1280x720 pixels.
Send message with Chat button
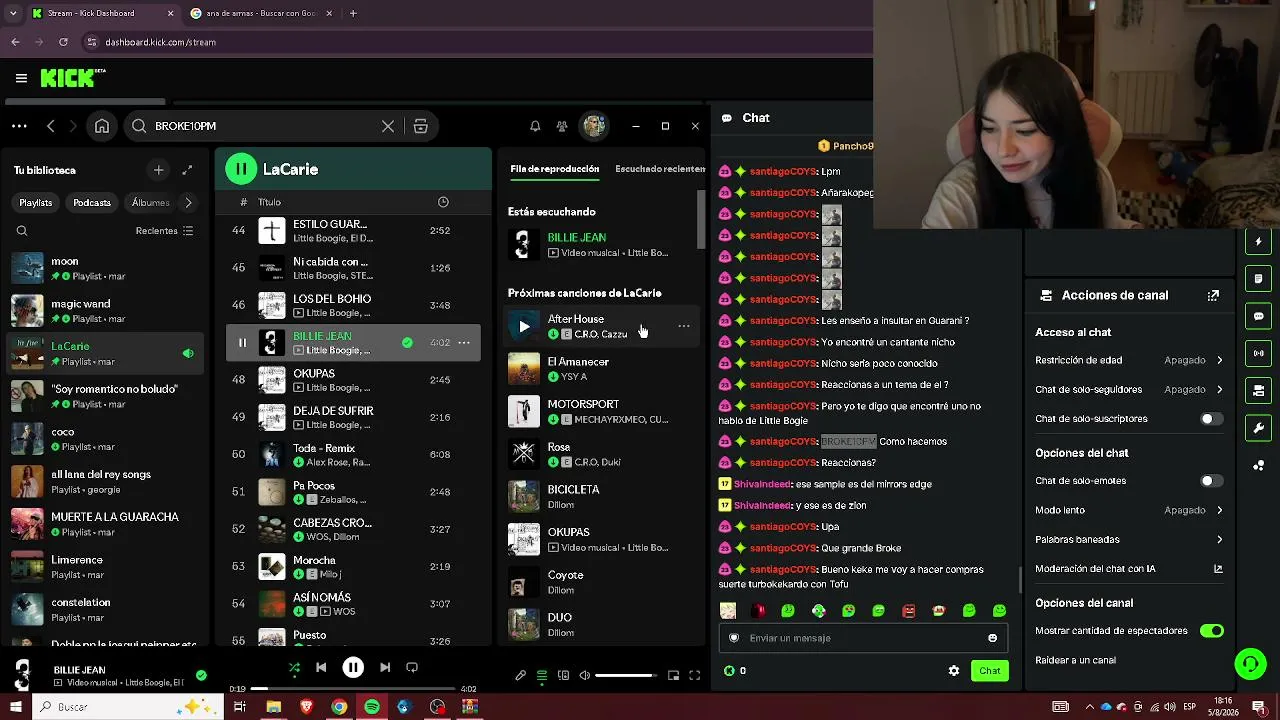pyautogui.click(x=989, y=671)
